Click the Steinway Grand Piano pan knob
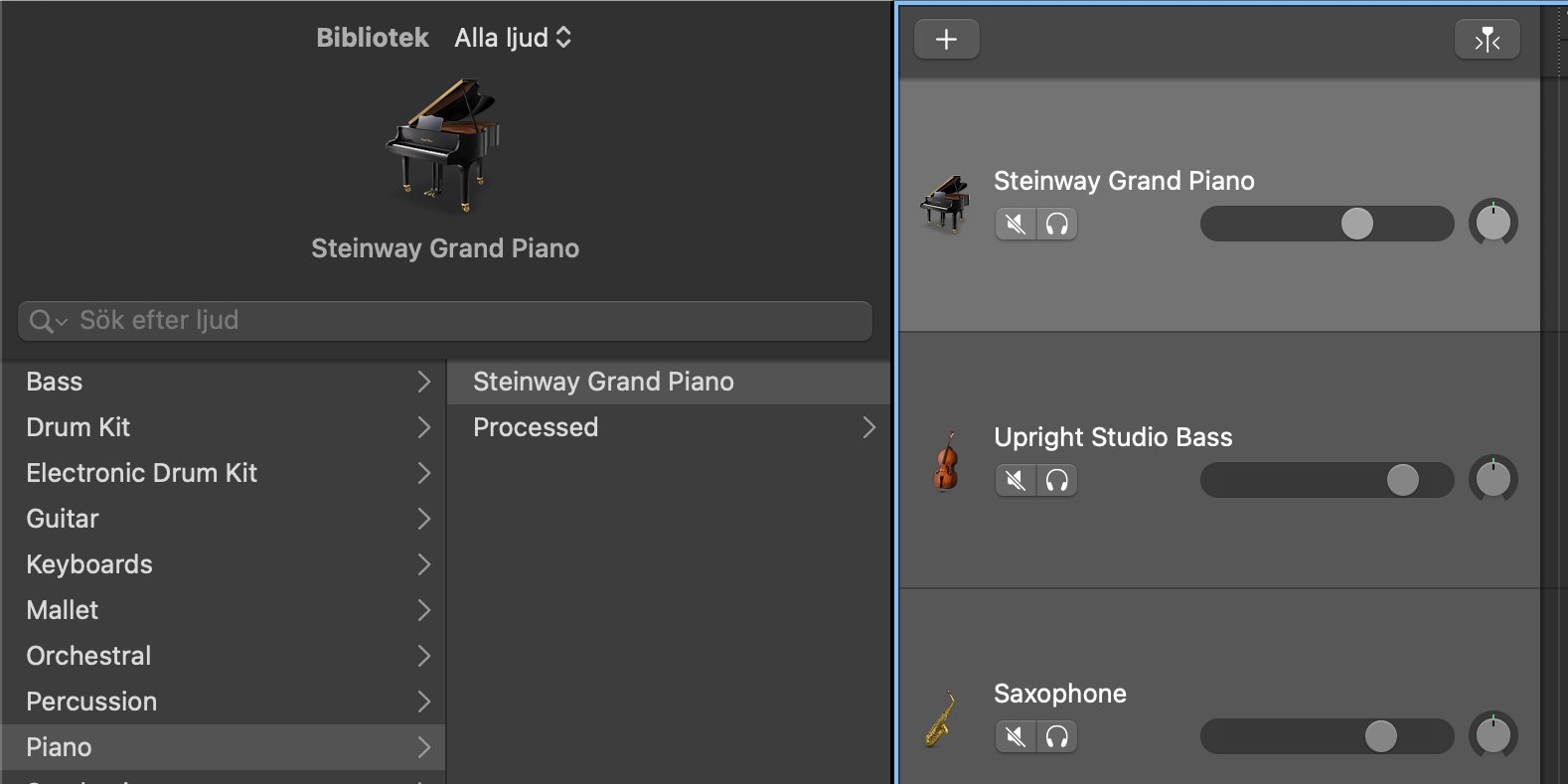Screen dimensions: 1568x784 [x=1492, y=224]
